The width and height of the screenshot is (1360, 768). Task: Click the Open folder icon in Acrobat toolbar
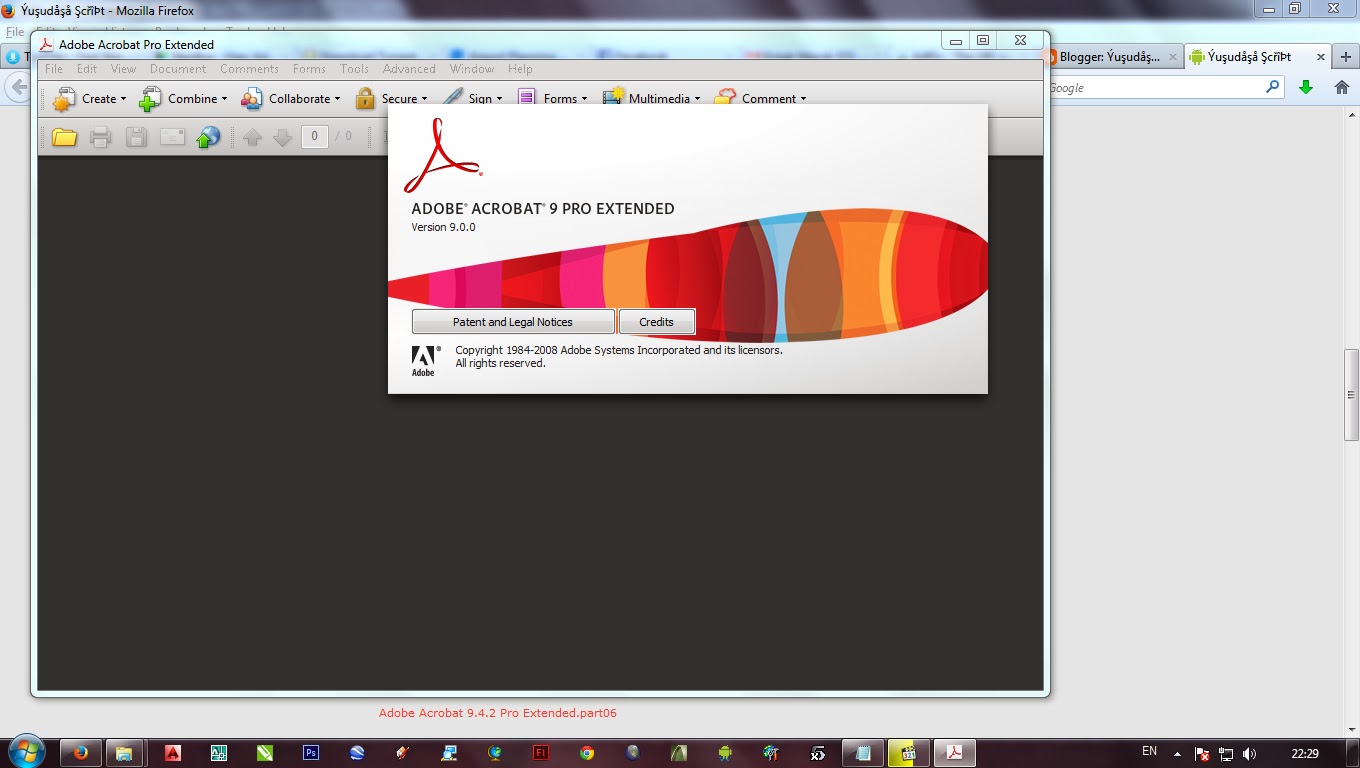tap(65, 137)
